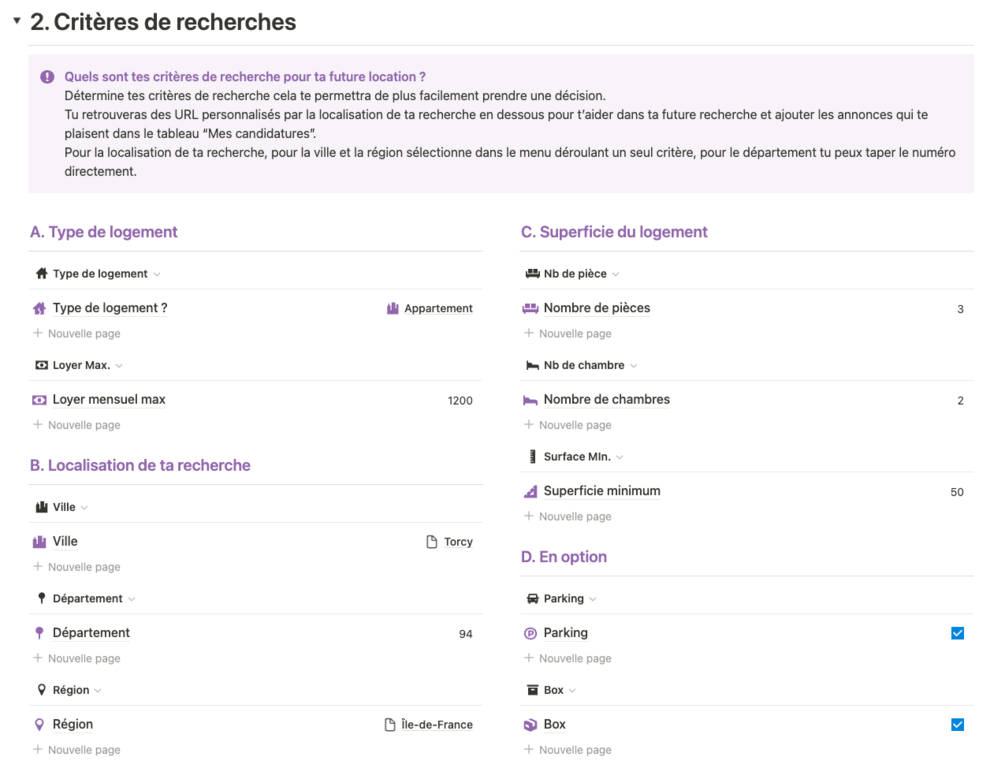The height and width of the screenshot is (768, 1005).
Task: Click the bed icon beside Nombre de chambres
Action: (x=530, y=400)
